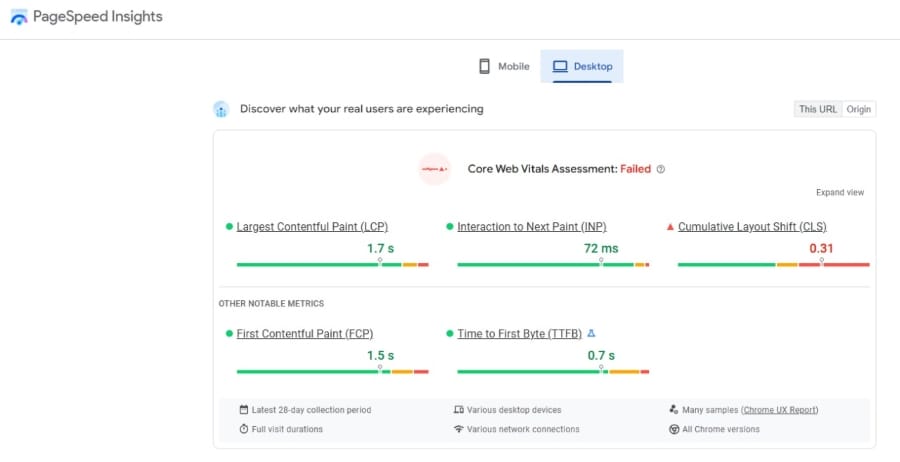
Task: Click the stopwatch icon for Full visit durations
Action: [244, 429]
